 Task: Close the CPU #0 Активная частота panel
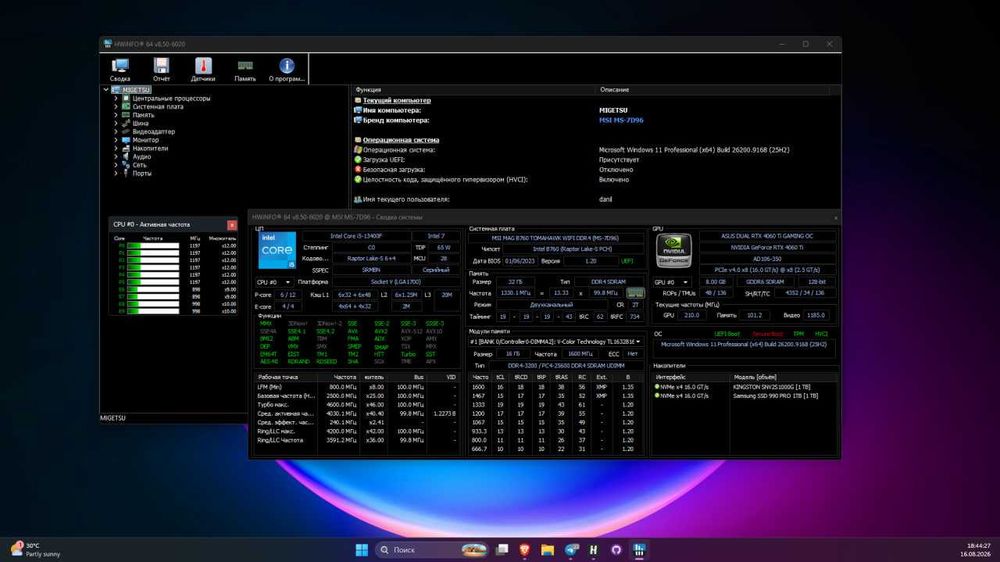pyautogui.click(x=232, y=225)
